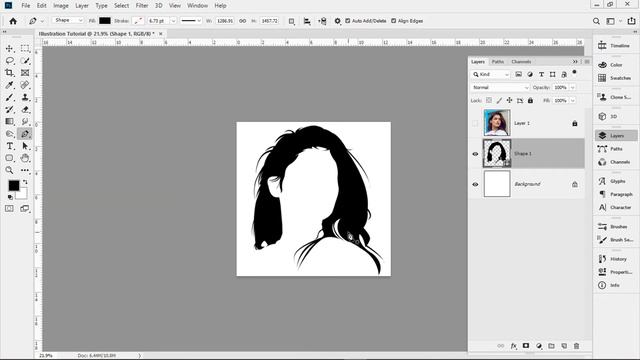Select the Move tool
The height and width of the screenshot is (360, 640).
(9, 49)
